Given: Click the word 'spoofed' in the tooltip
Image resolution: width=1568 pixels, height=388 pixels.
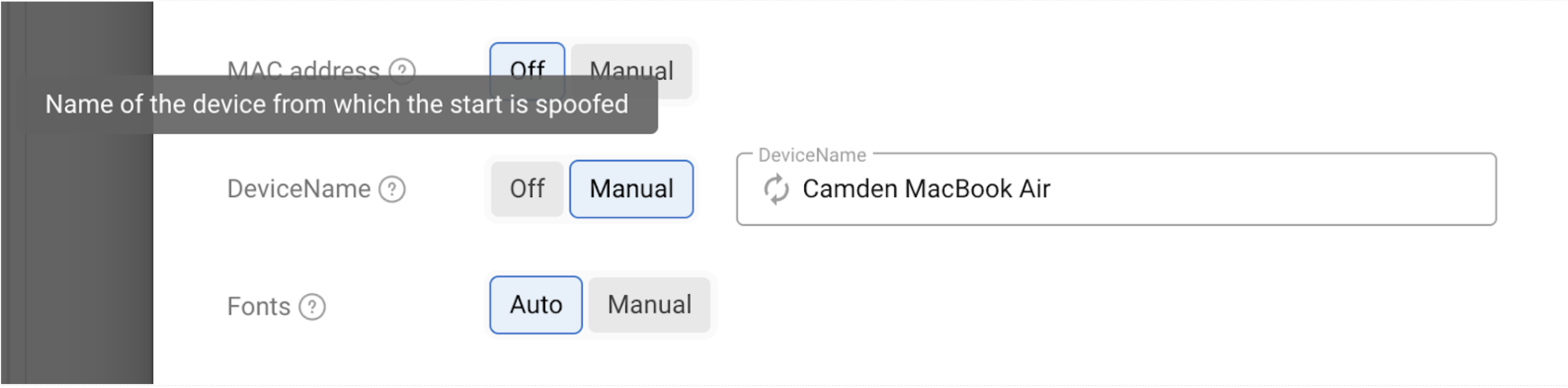Looking at the screenshot, I should (x=581, y=105).
